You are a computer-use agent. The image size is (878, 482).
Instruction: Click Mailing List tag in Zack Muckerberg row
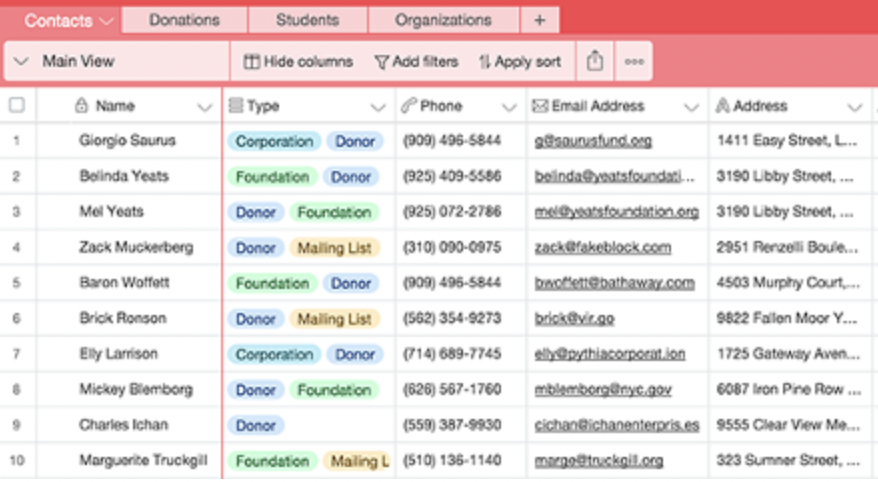(334, 247)
